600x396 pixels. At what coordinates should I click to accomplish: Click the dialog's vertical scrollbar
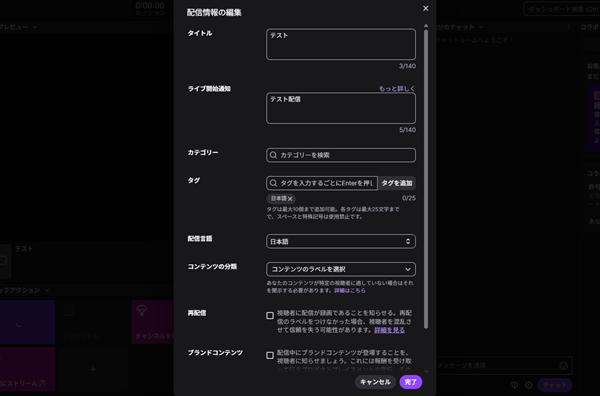426,179
